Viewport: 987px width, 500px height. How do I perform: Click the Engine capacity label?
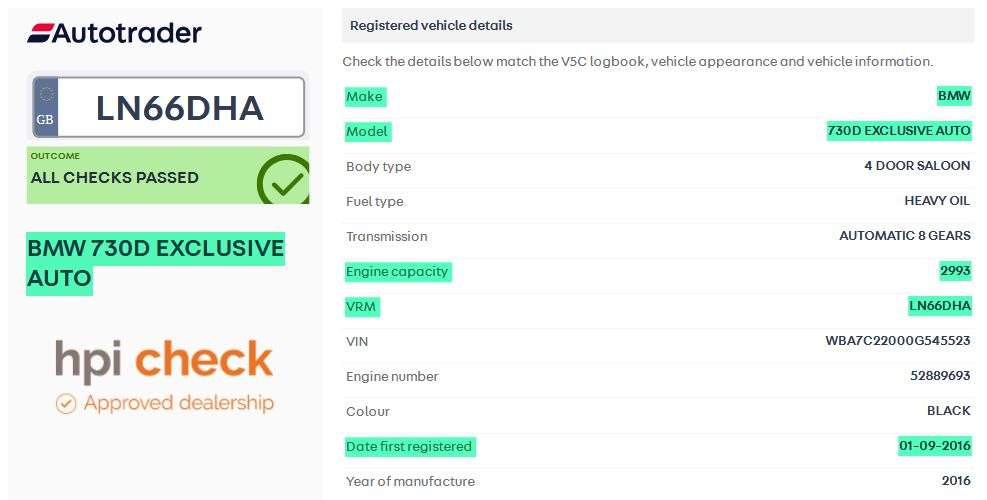click(397, 271)
